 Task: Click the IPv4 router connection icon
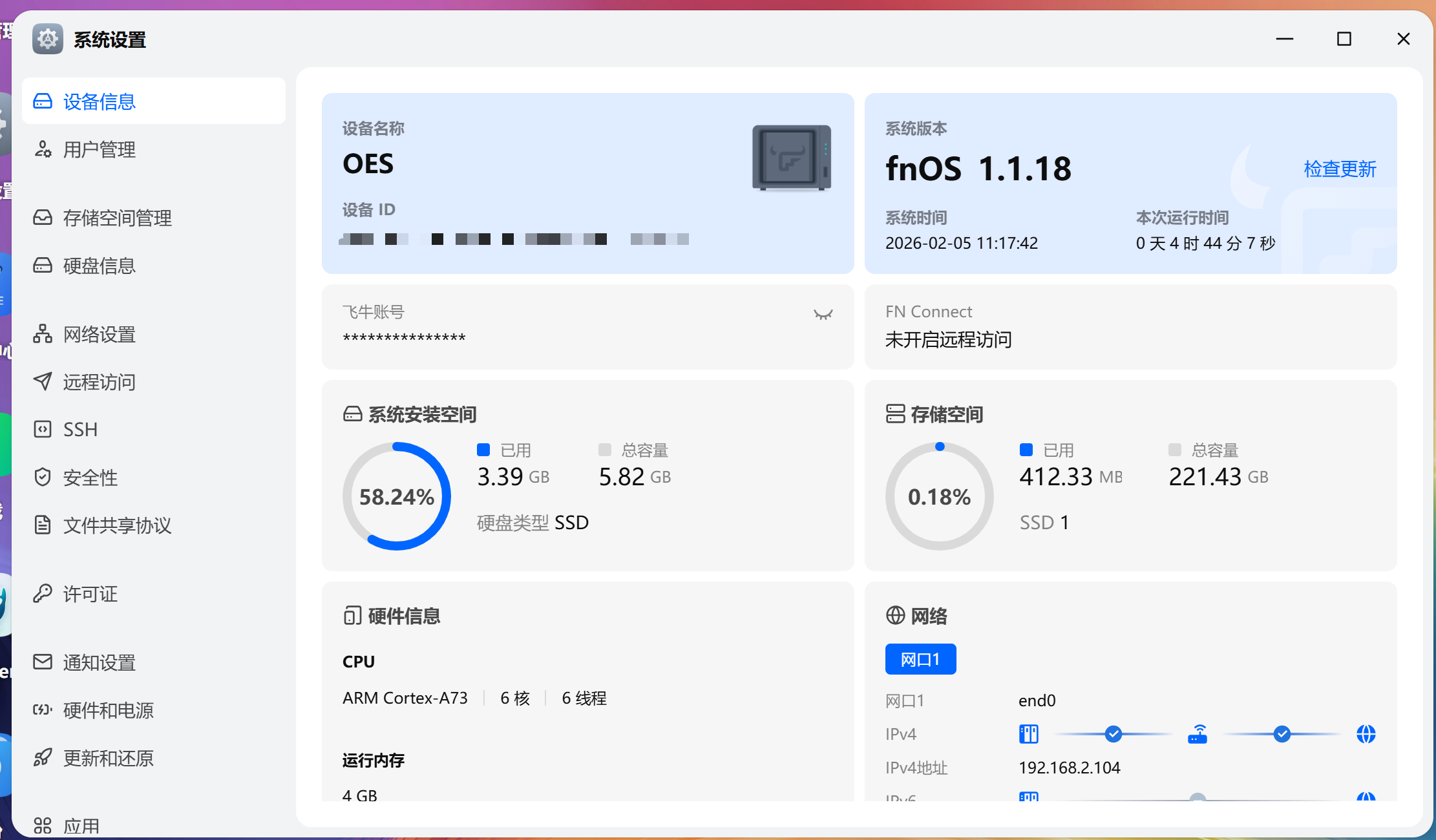pyautogui.click(x=1198, y=734)
